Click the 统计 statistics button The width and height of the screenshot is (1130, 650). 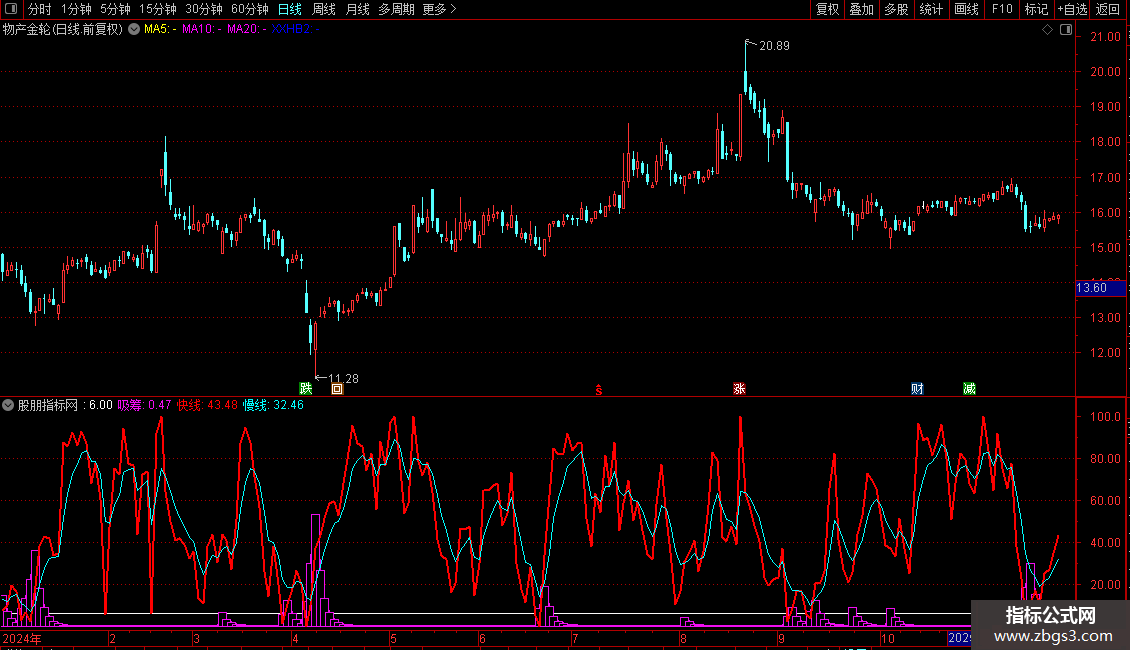(931, 9)
